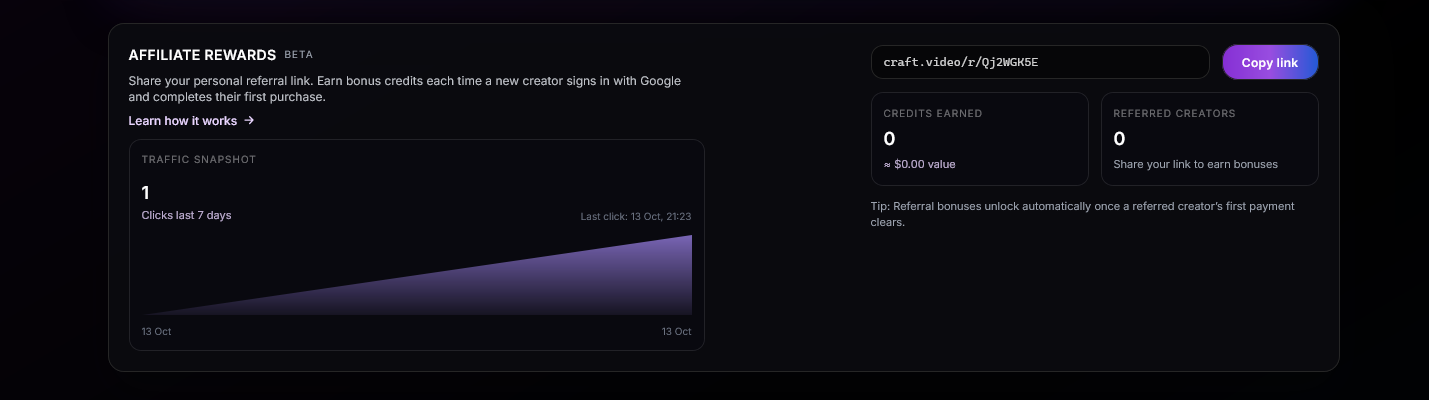Click the TRAFFIC SNAPSHOT label

point(199,159)
